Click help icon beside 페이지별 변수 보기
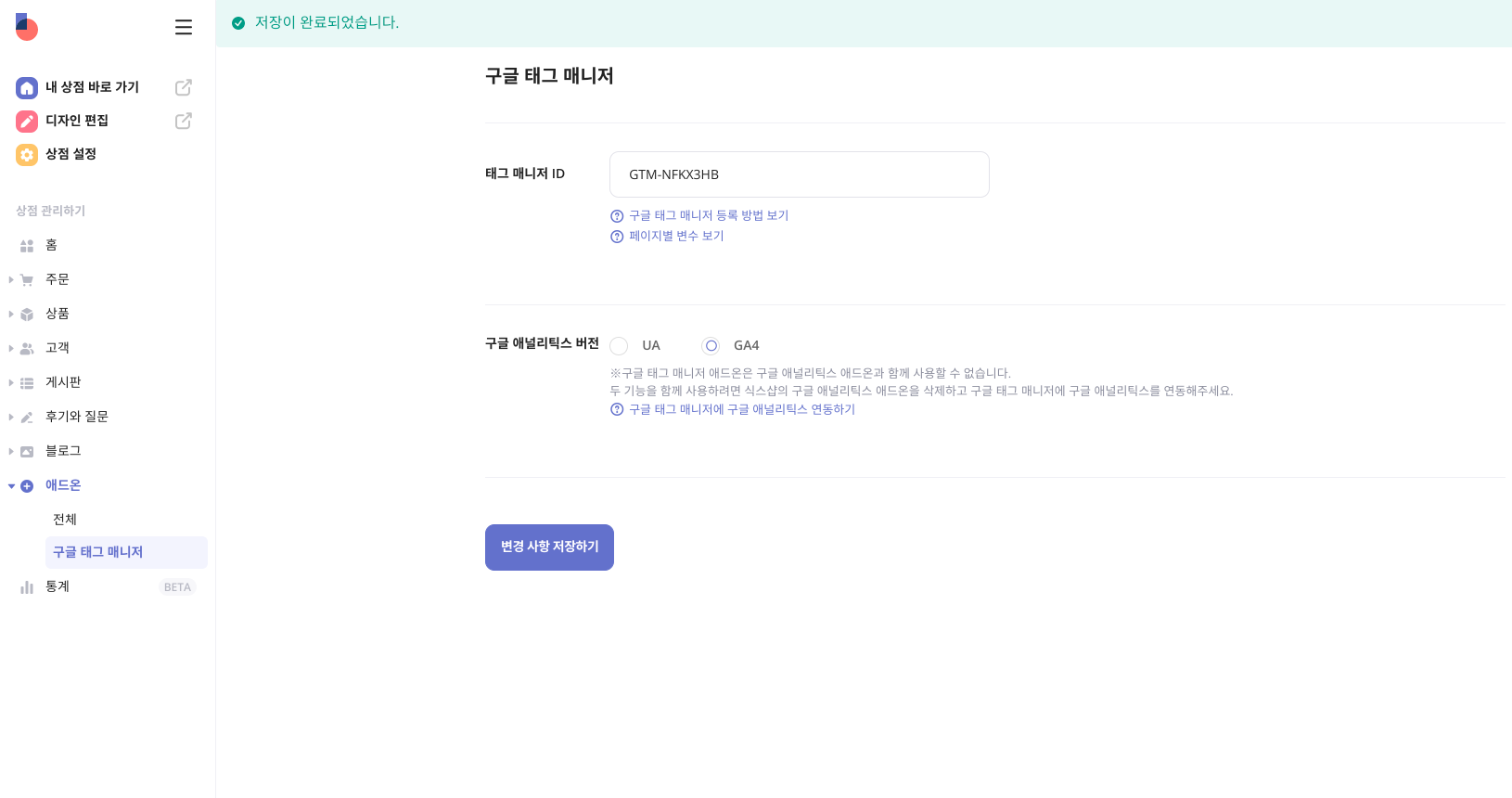 [617, 237]
